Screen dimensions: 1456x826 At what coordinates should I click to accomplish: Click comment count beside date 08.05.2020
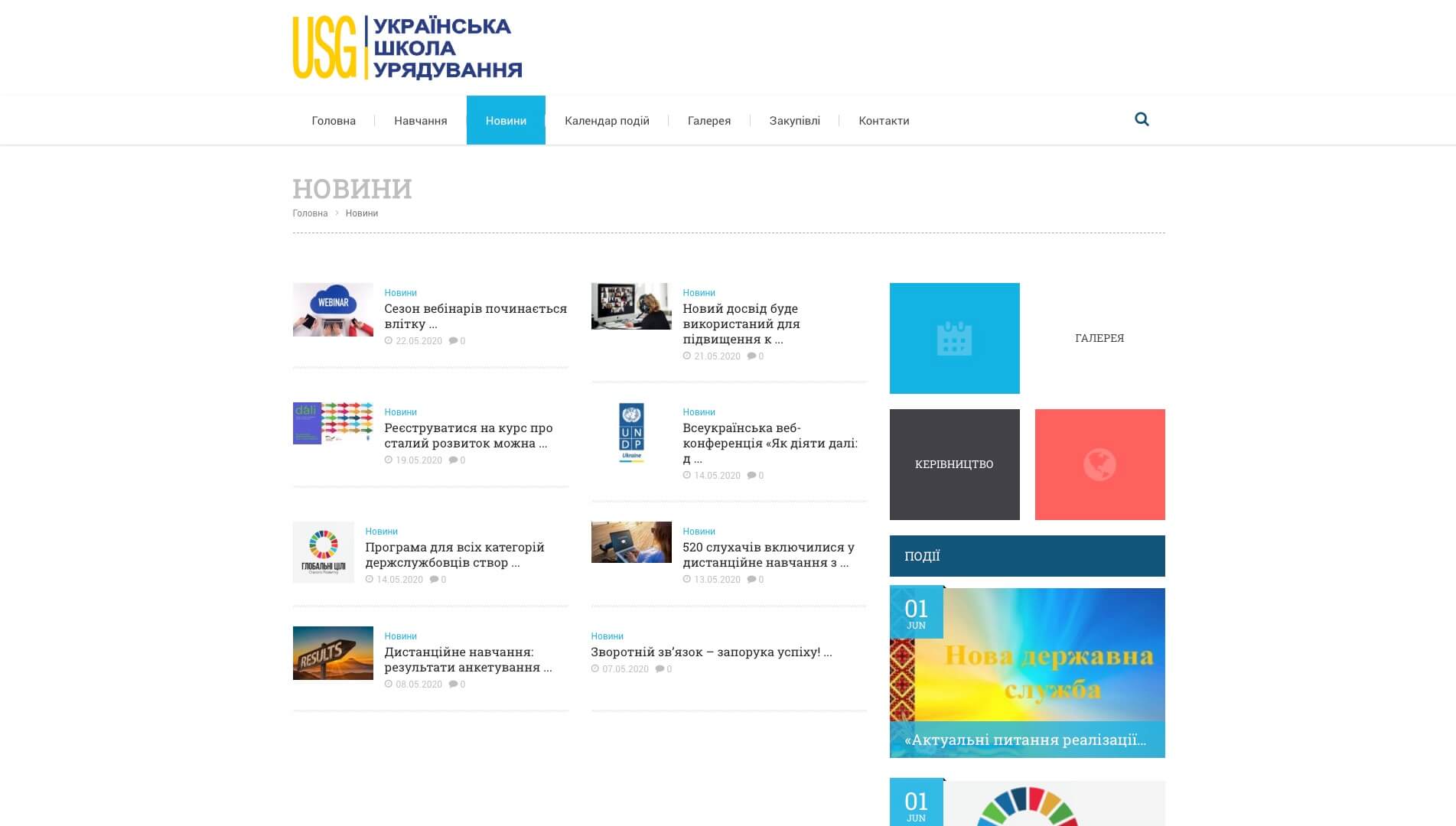click(457, 685)
